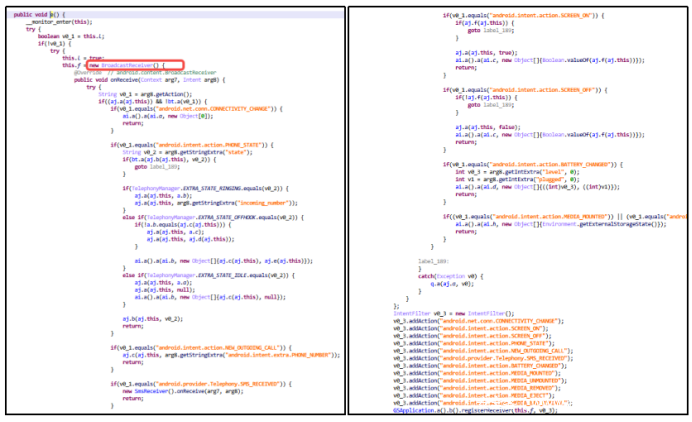Click the public void method declaration line
692x422 pixels.
37,17
